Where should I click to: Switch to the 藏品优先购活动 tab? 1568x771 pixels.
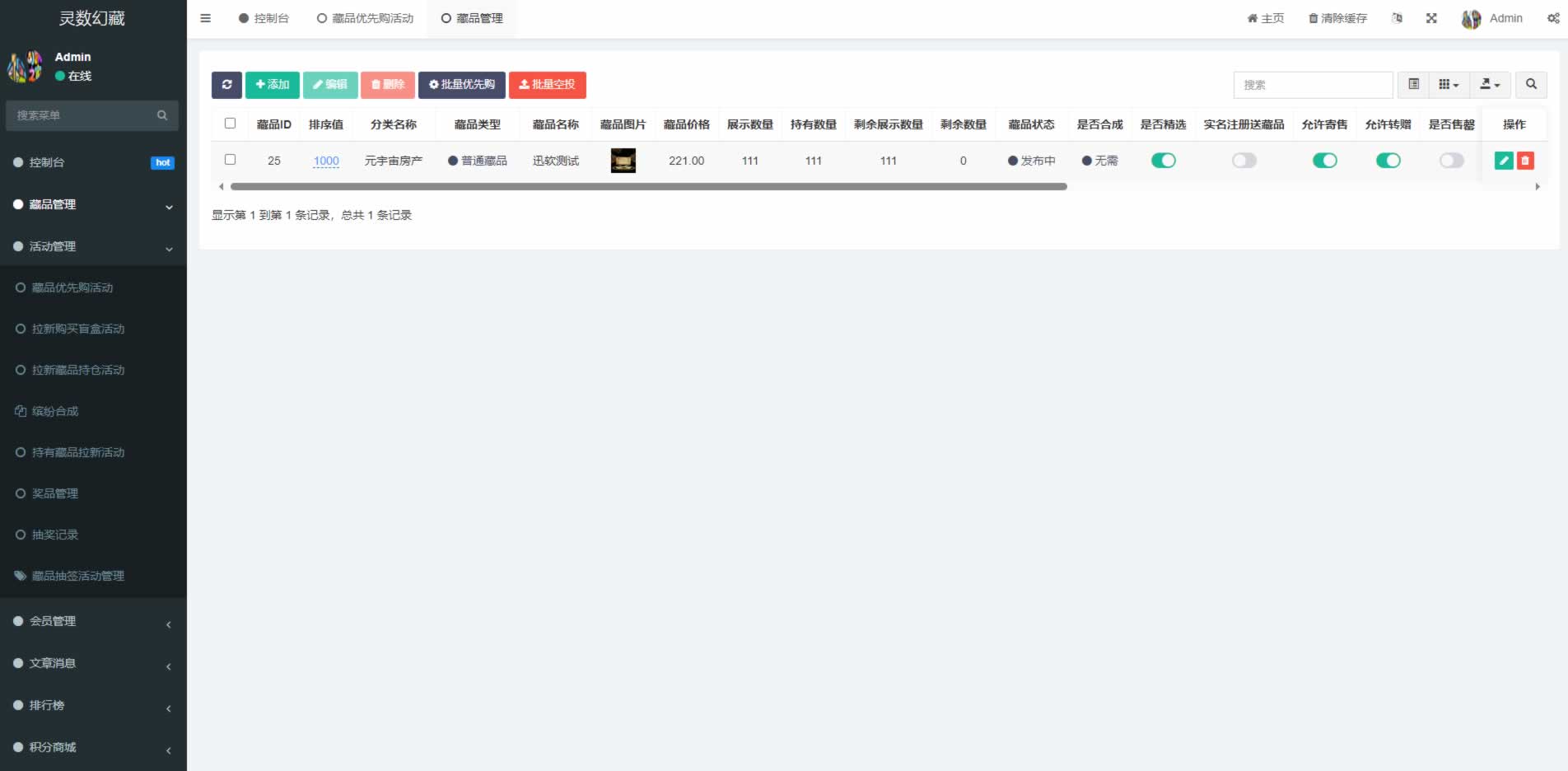[366, 18]
